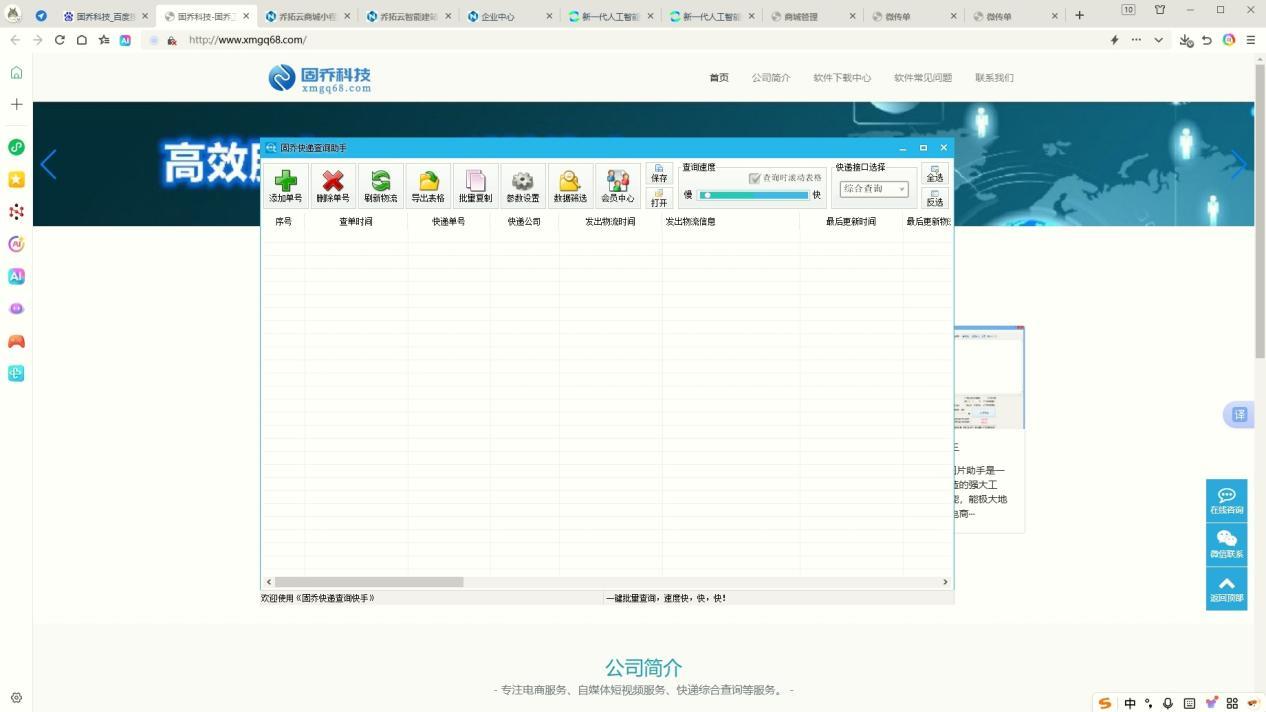The image size is (1266, 712).
Task: Click 返回顶部 in the floating sidebar
Action: [1227, 586]
